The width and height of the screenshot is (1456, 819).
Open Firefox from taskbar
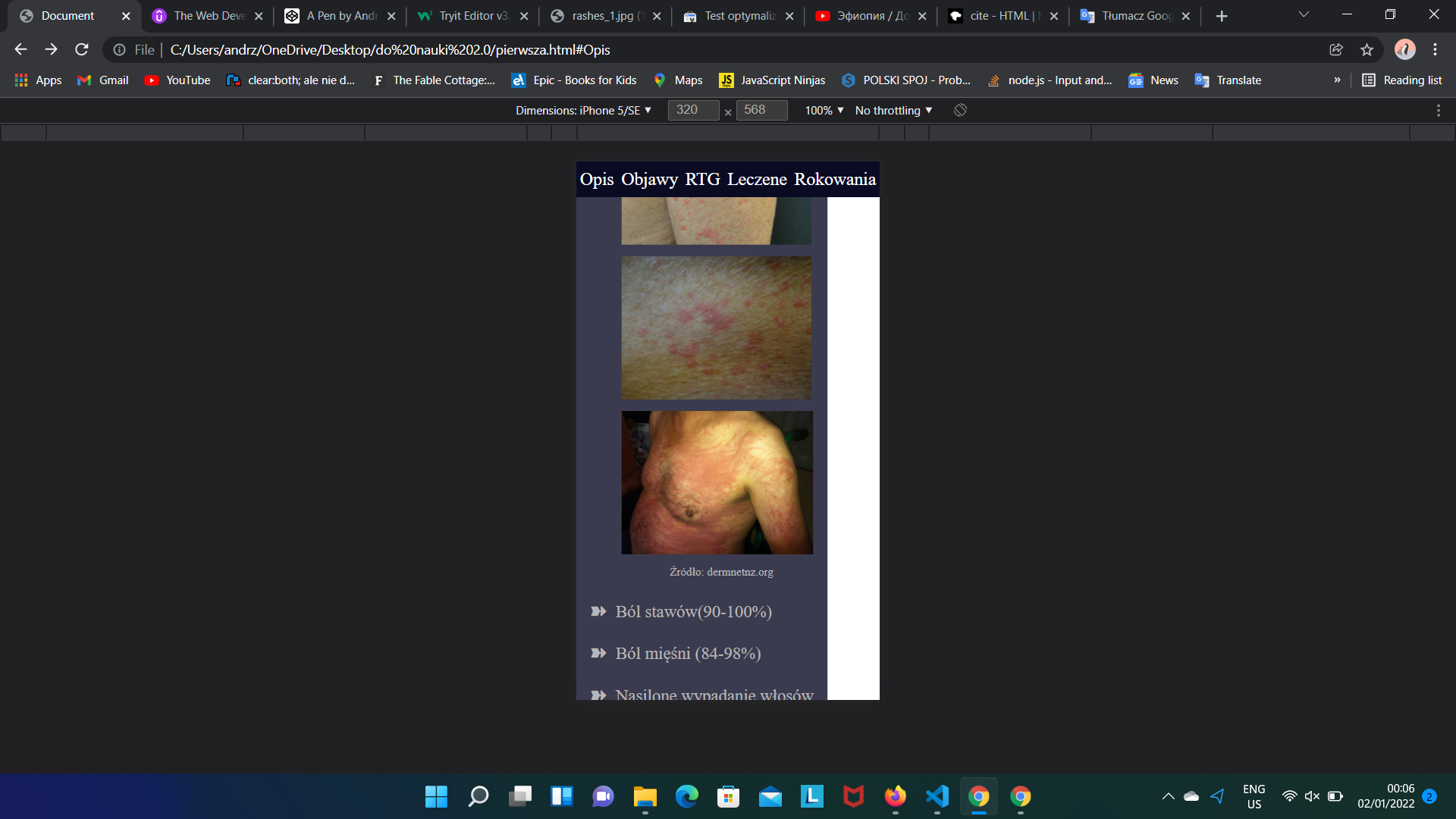(x=896, y=796)
